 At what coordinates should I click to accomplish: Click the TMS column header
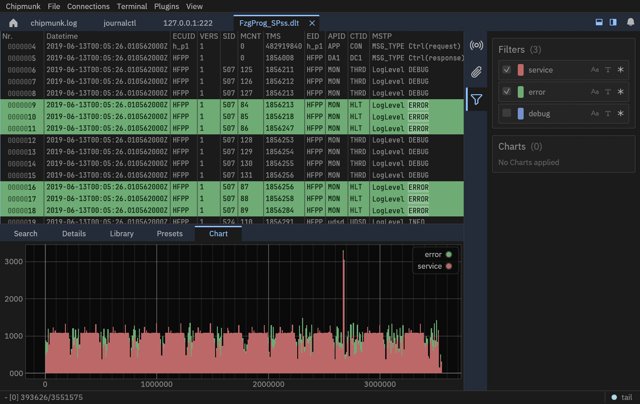pyautogui.click(x=273, y=36)
